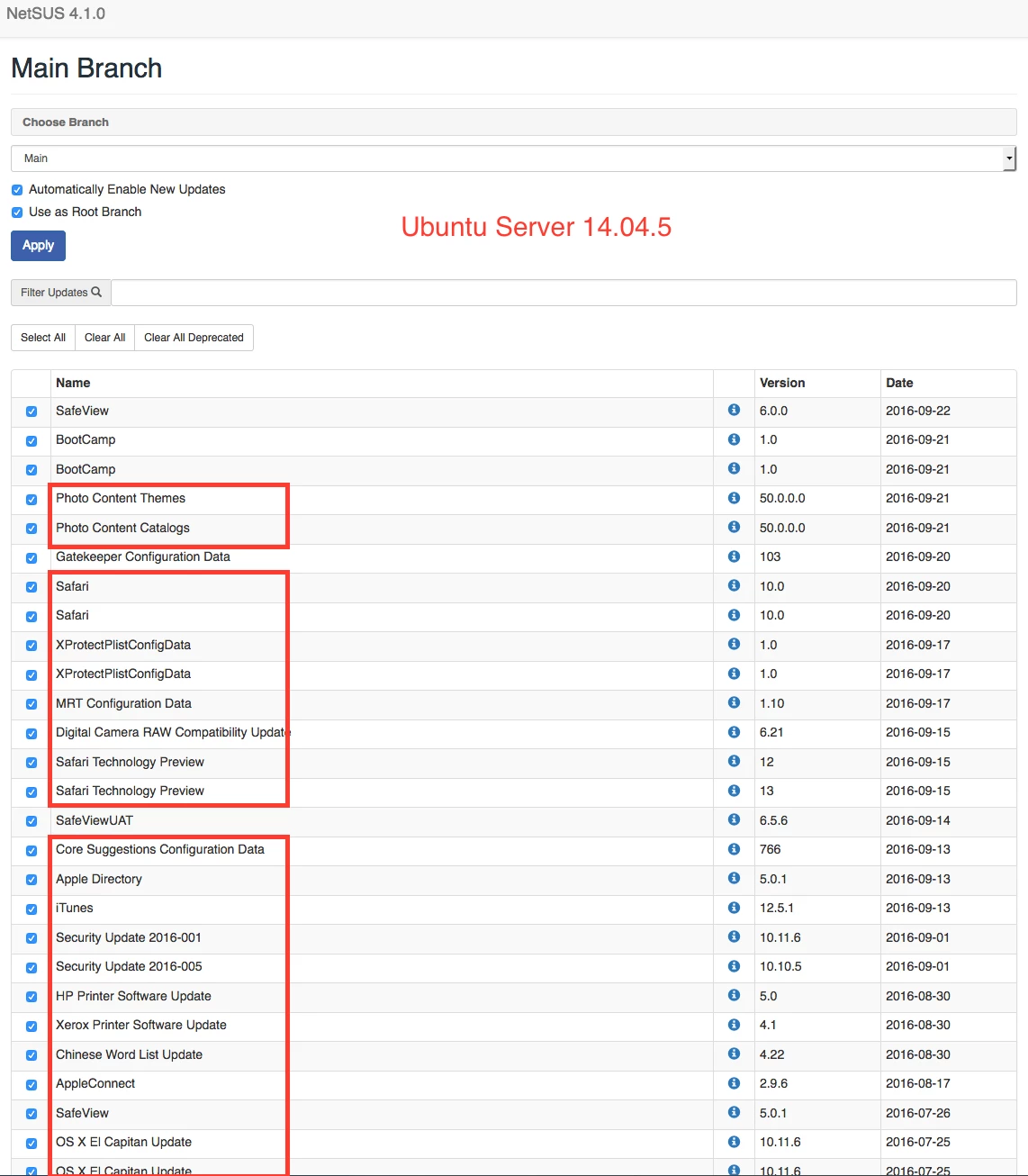Click the magnifier icon in Filter Updates
The image size is (1028, 1176).
click(96, 292)
